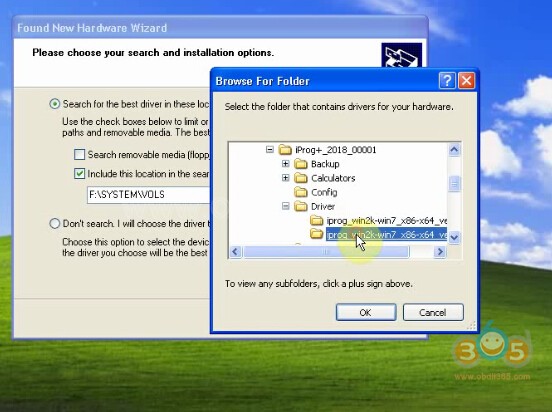Select the Driver folder label

tap(323, 206)
